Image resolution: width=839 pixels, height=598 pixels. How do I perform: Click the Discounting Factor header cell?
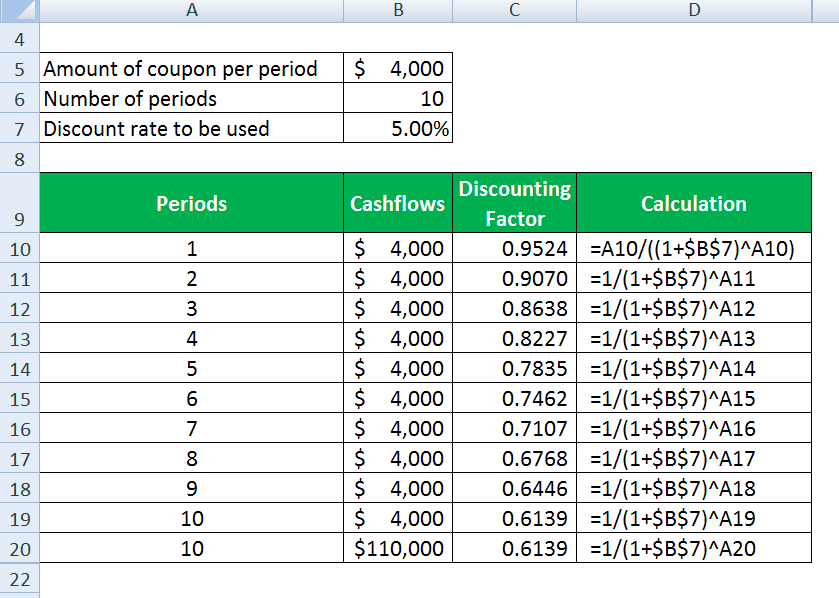click(514, 203)
